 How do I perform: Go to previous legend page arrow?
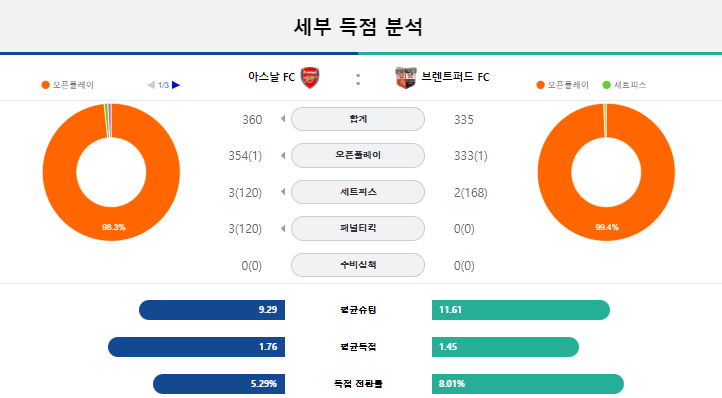151,85
